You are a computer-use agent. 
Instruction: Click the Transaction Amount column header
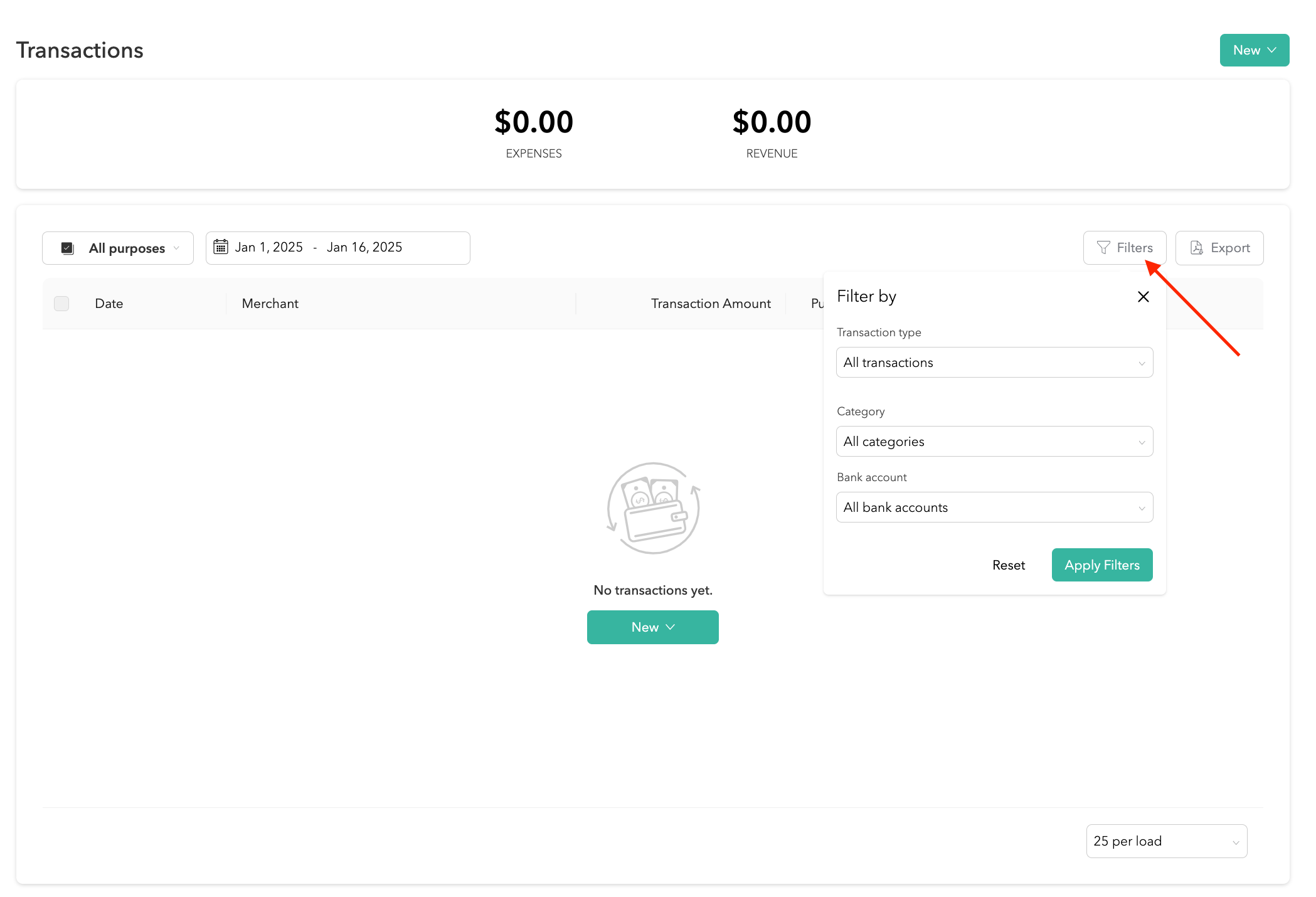point(710,304)
